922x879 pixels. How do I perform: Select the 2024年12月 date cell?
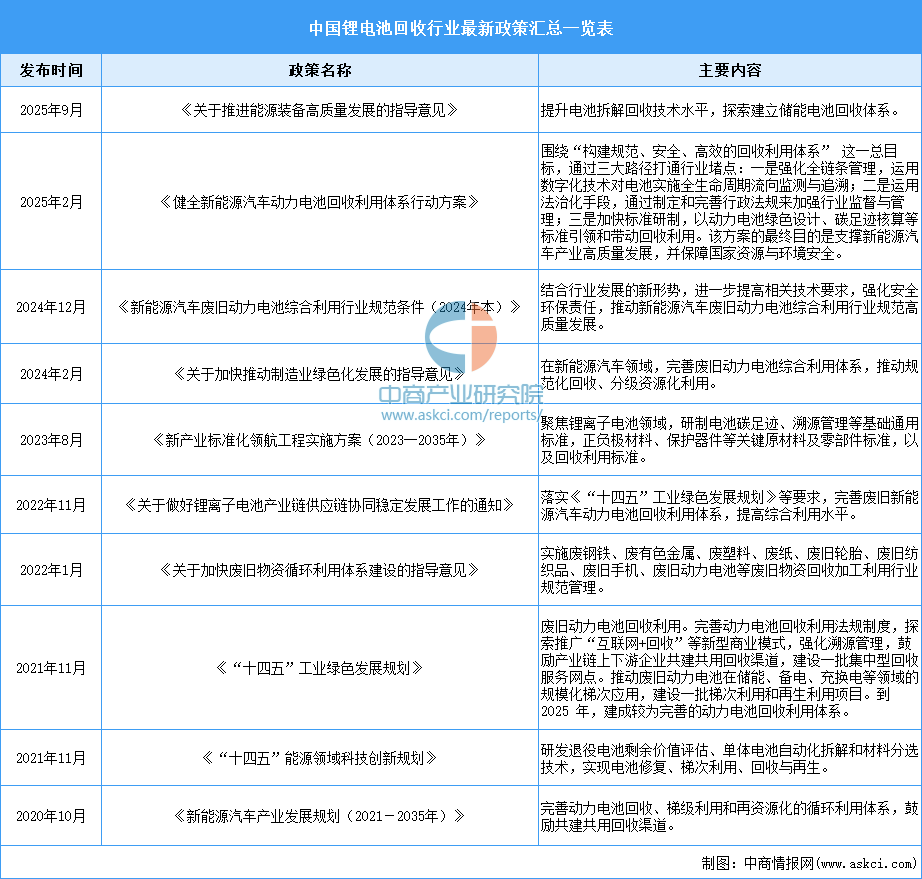click(52, 308)
